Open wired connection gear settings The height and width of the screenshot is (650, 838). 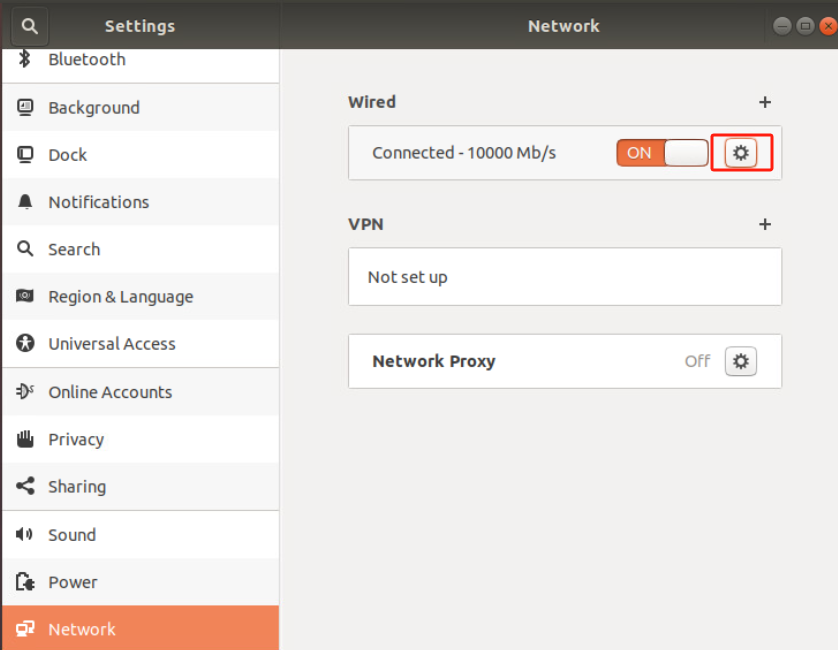pyautogui.click(x=741, y=153)
